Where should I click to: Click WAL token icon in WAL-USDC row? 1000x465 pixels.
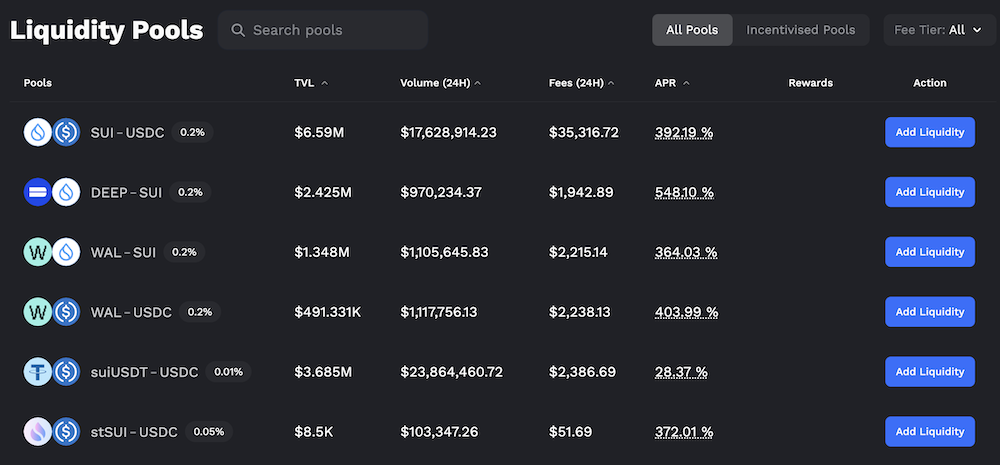[x=38, y=312]
